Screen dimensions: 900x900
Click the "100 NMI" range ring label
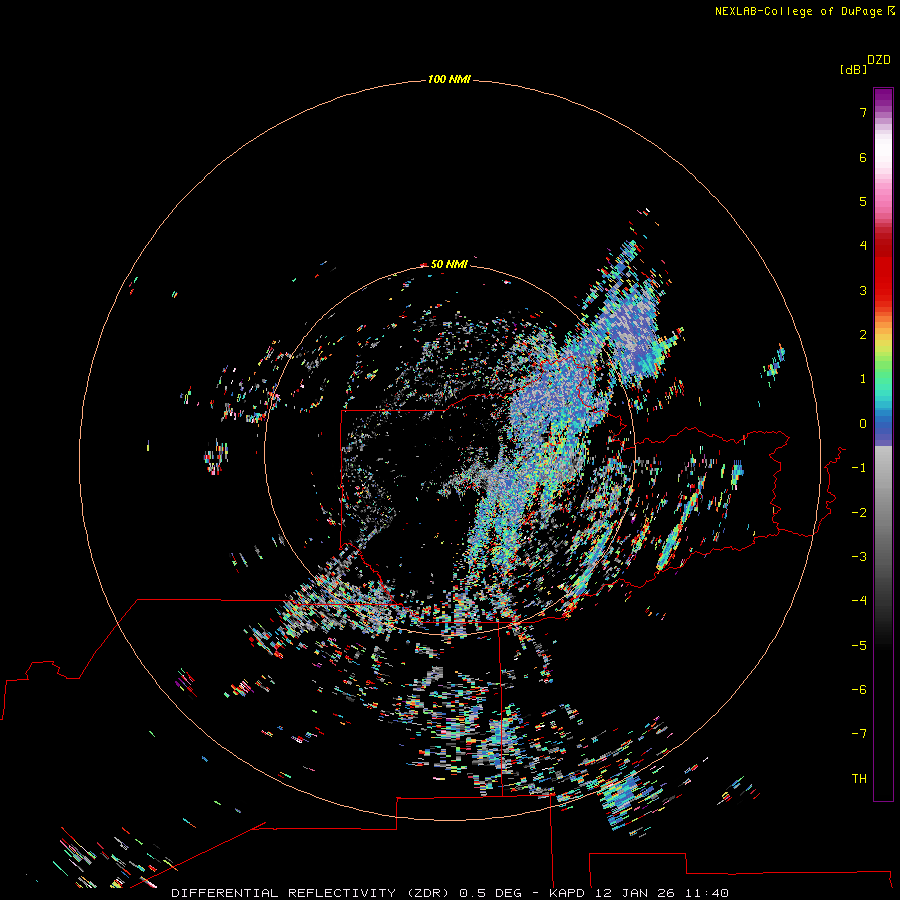coord(449,79)
